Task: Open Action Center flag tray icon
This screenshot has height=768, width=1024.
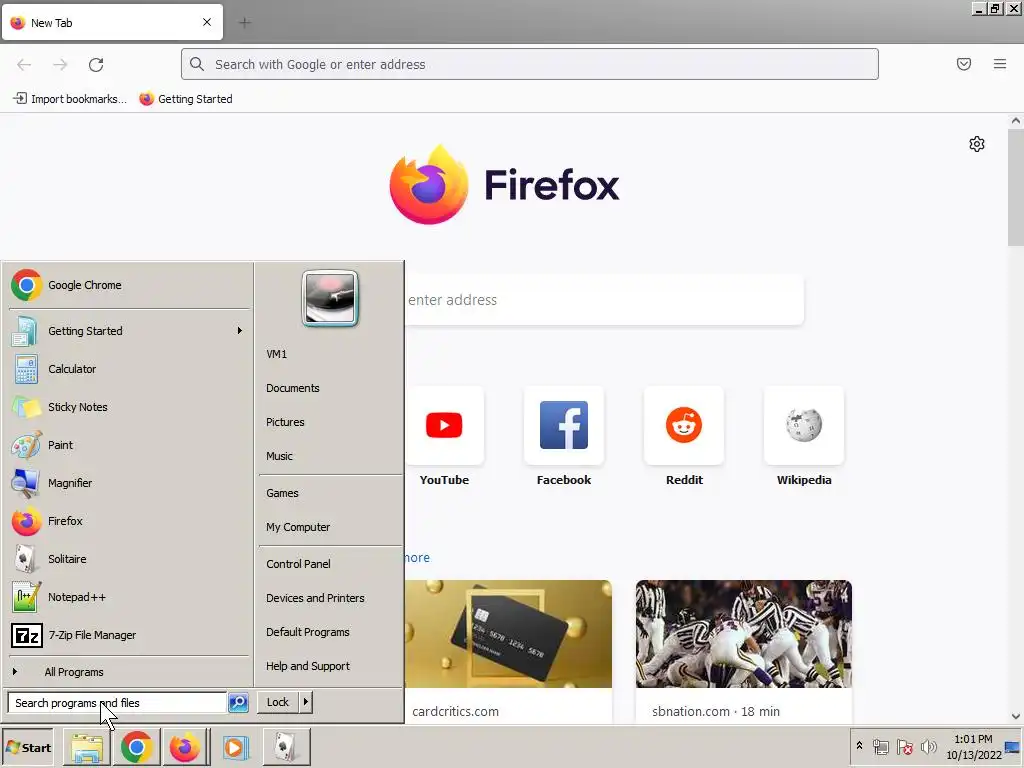Action: tap(904, 746)
